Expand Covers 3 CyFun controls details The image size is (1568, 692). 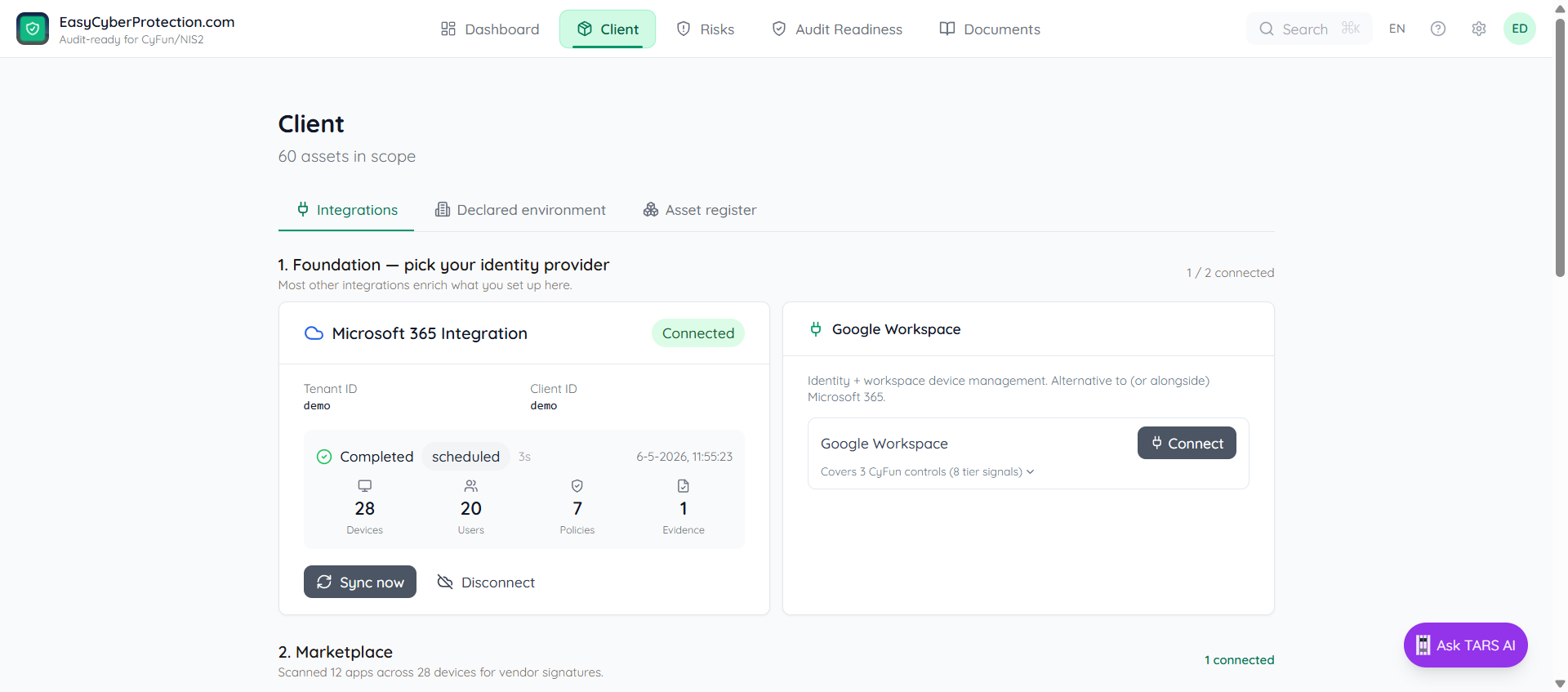pos(927,471)
